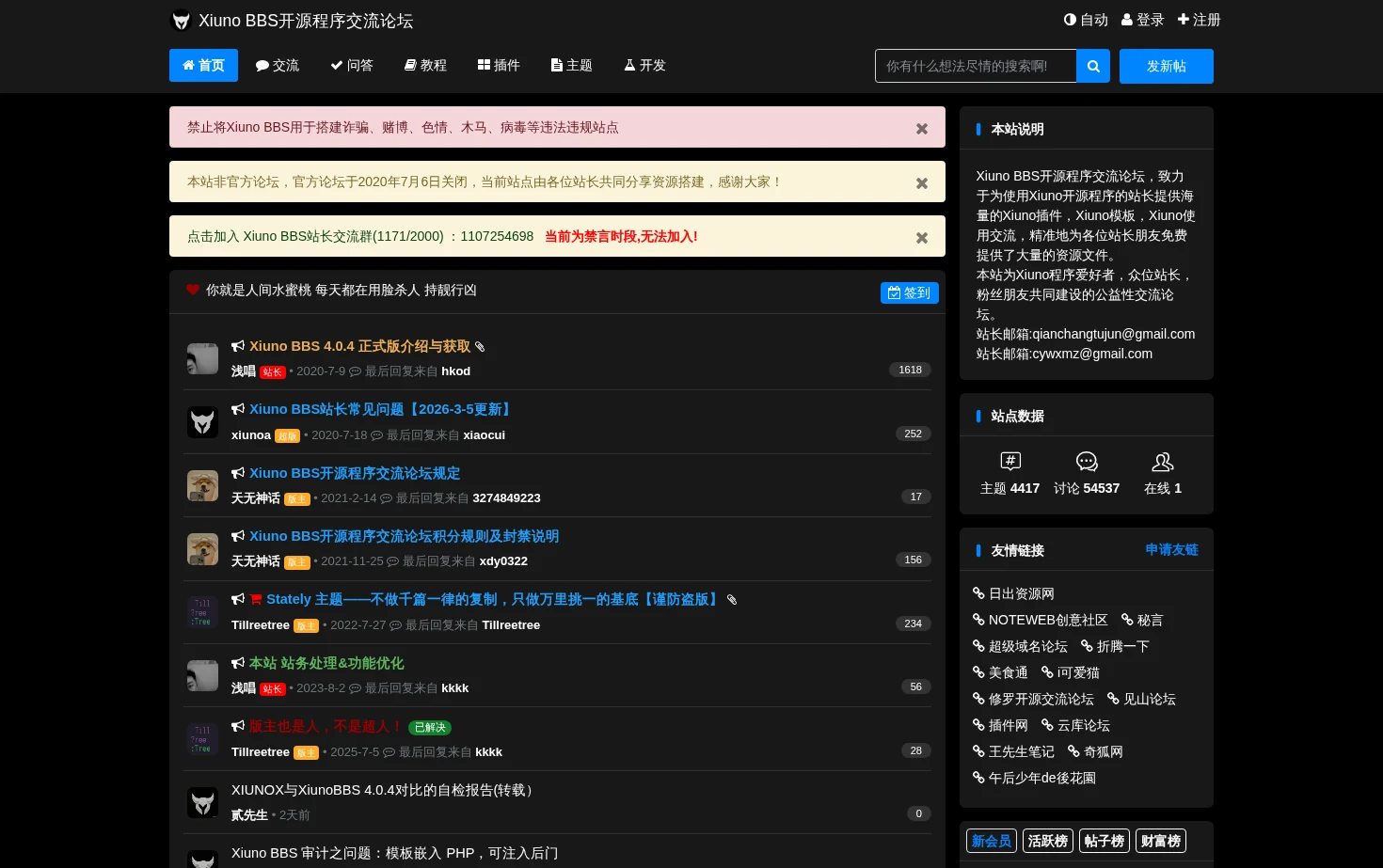Open friend link 修罗开源交流论坛
Viewport: 1383px width, 868px height.
(x=1033, y=699)
